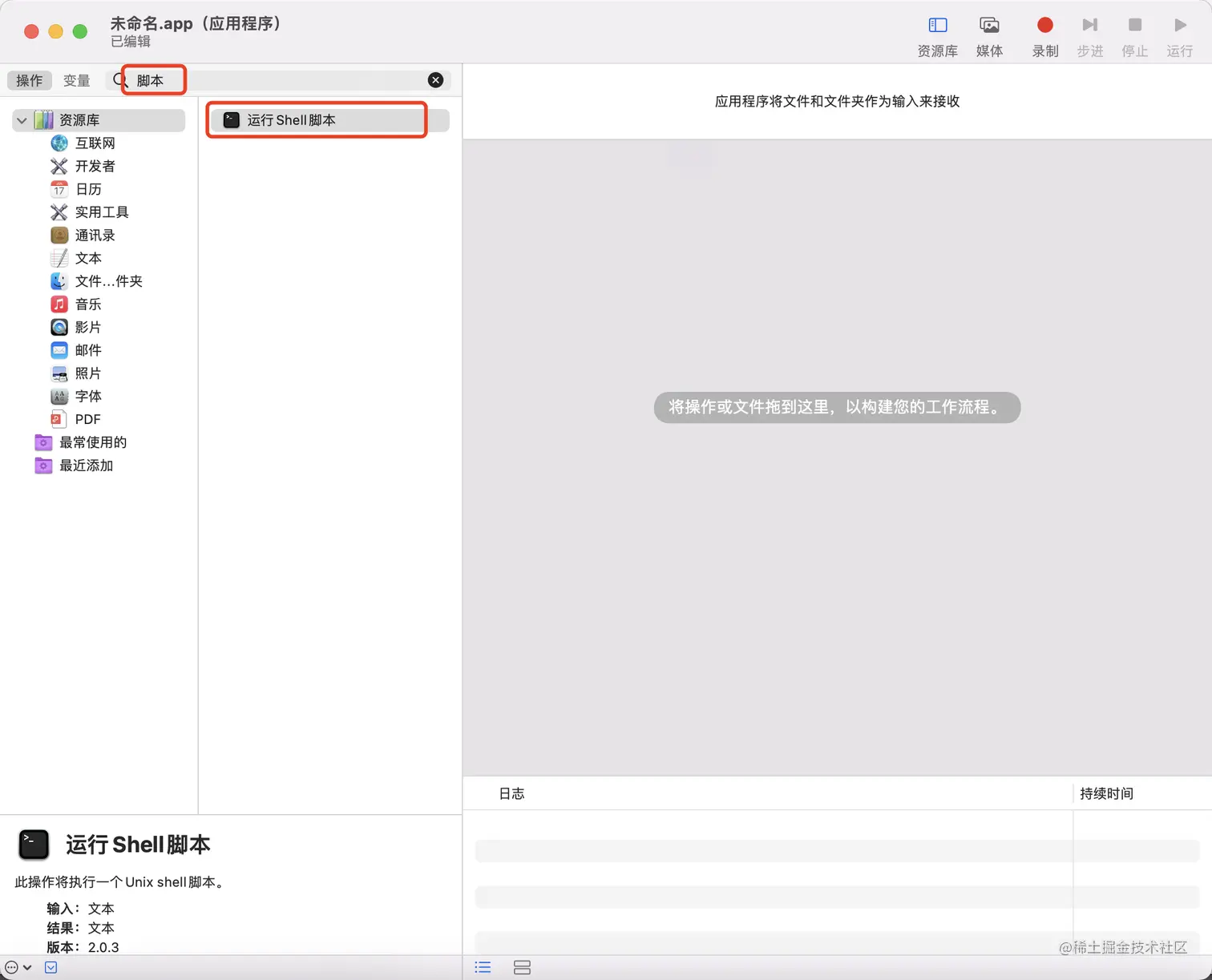This screenshot has height=980, width=1212.
Task: Click the 已编辑 edited status label
Action: [130, 42]
